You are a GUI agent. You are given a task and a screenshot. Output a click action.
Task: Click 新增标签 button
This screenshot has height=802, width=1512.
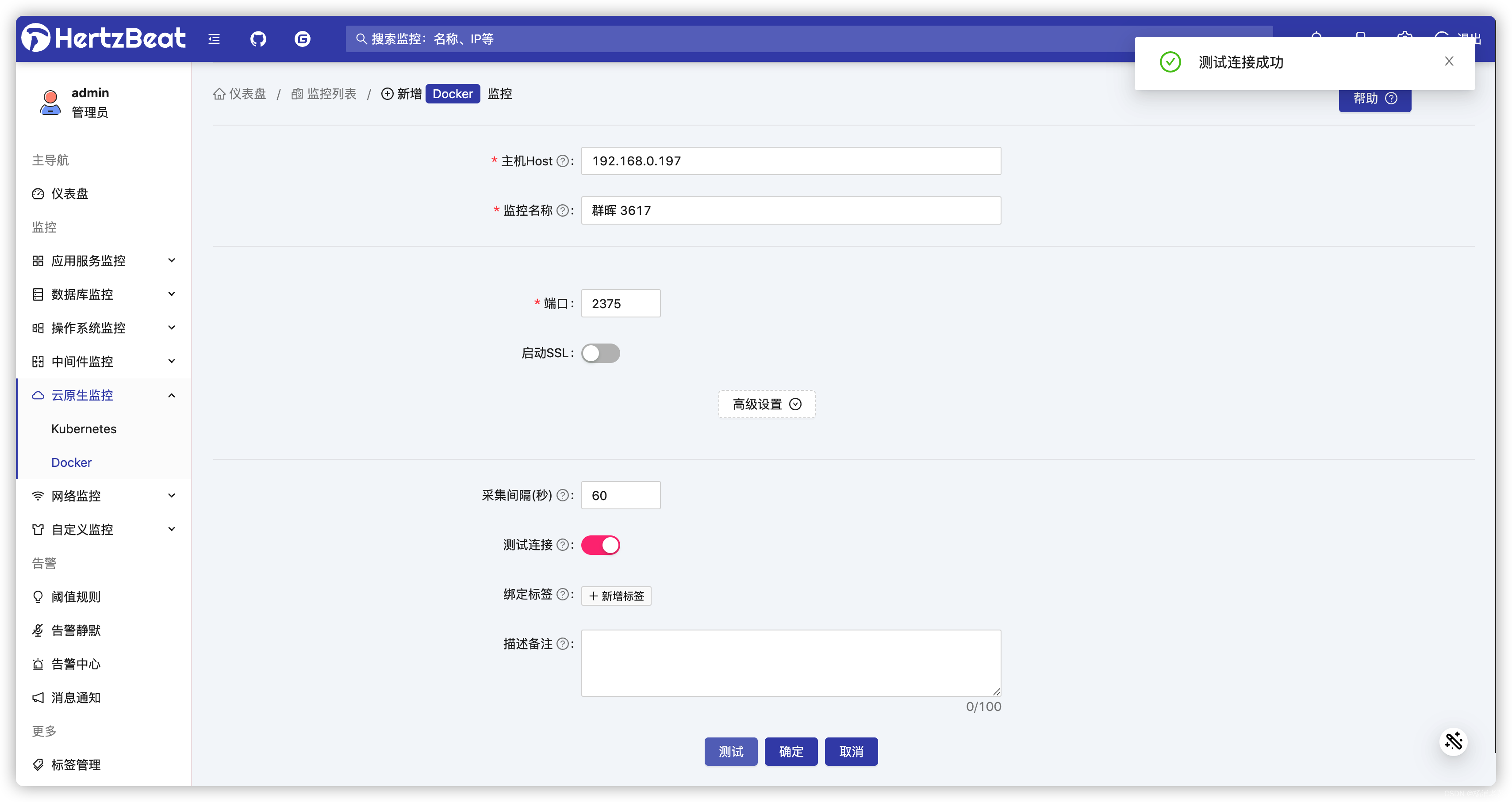tap(616, 596)
